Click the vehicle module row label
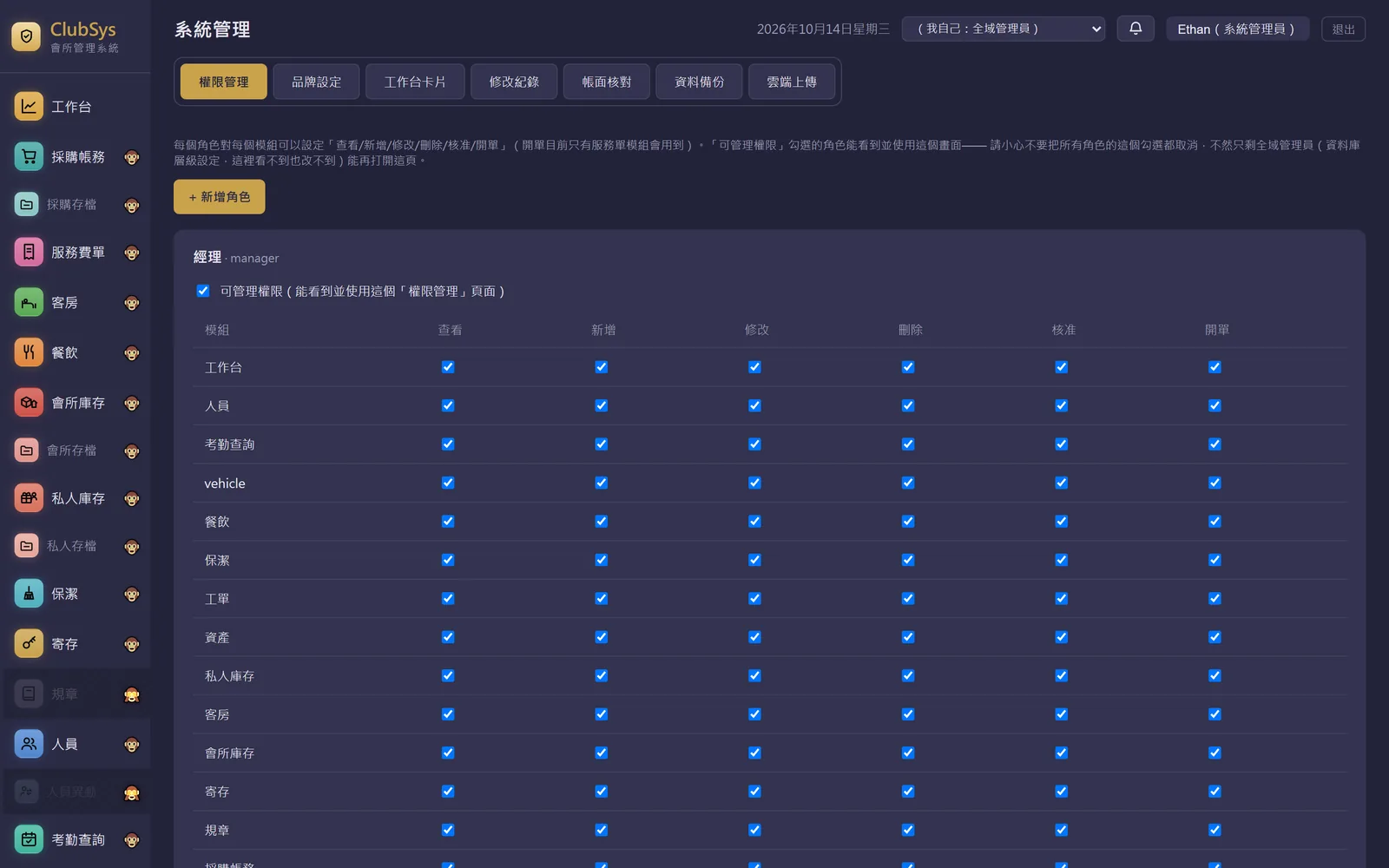The width and height of the screenshot is (1389, 868). pos(225,483)
